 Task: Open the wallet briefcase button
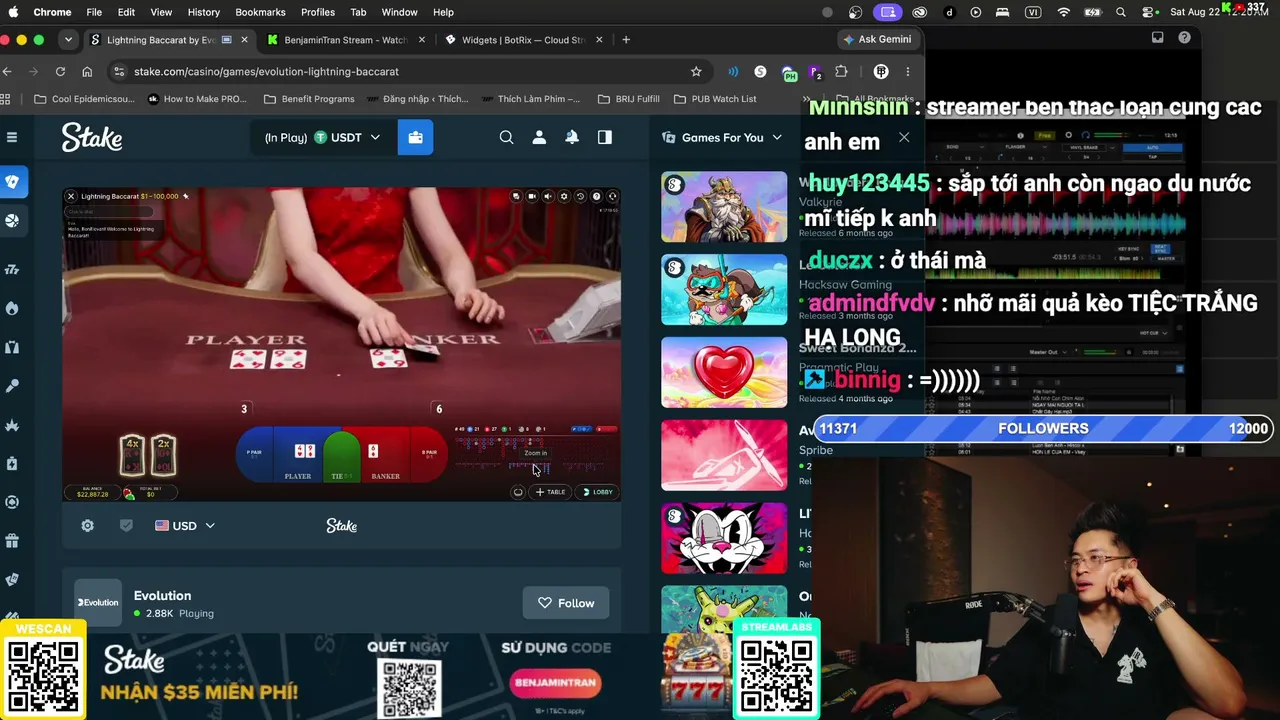[x=415, y=137]
